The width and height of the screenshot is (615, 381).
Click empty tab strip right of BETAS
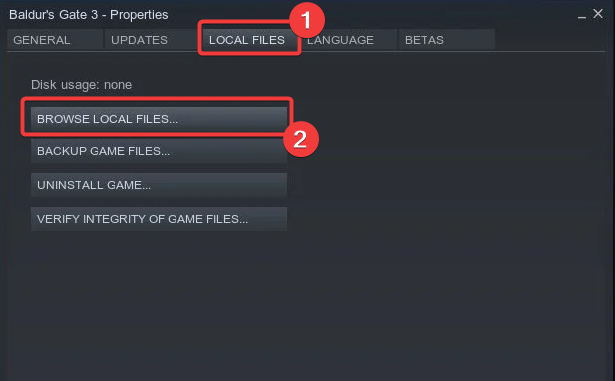549,40
